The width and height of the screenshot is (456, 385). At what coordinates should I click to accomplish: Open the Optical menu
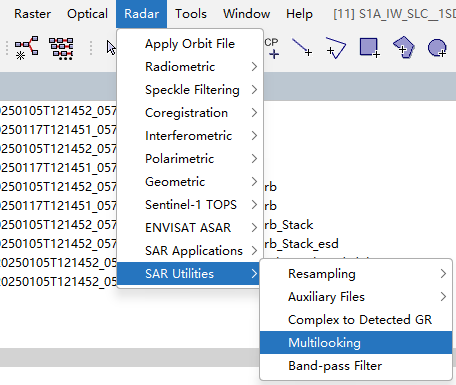pyautogui.click(x=87, y=14)
